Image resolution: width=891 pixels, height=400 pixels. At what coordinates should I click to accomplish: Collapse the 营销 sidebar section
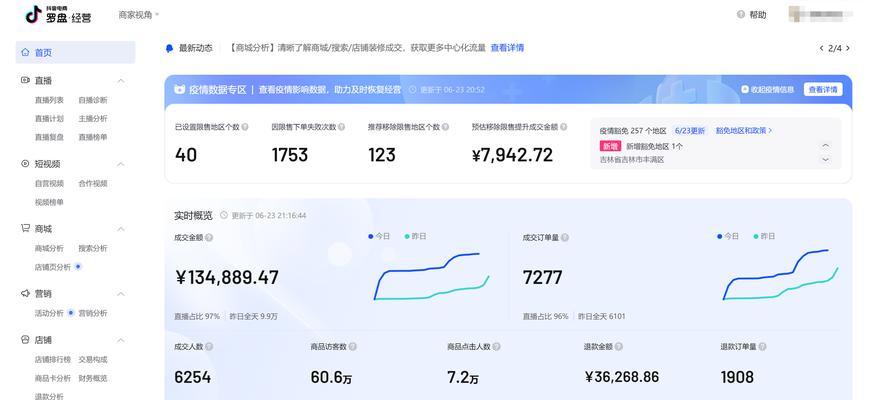click(x=121, y=294)
